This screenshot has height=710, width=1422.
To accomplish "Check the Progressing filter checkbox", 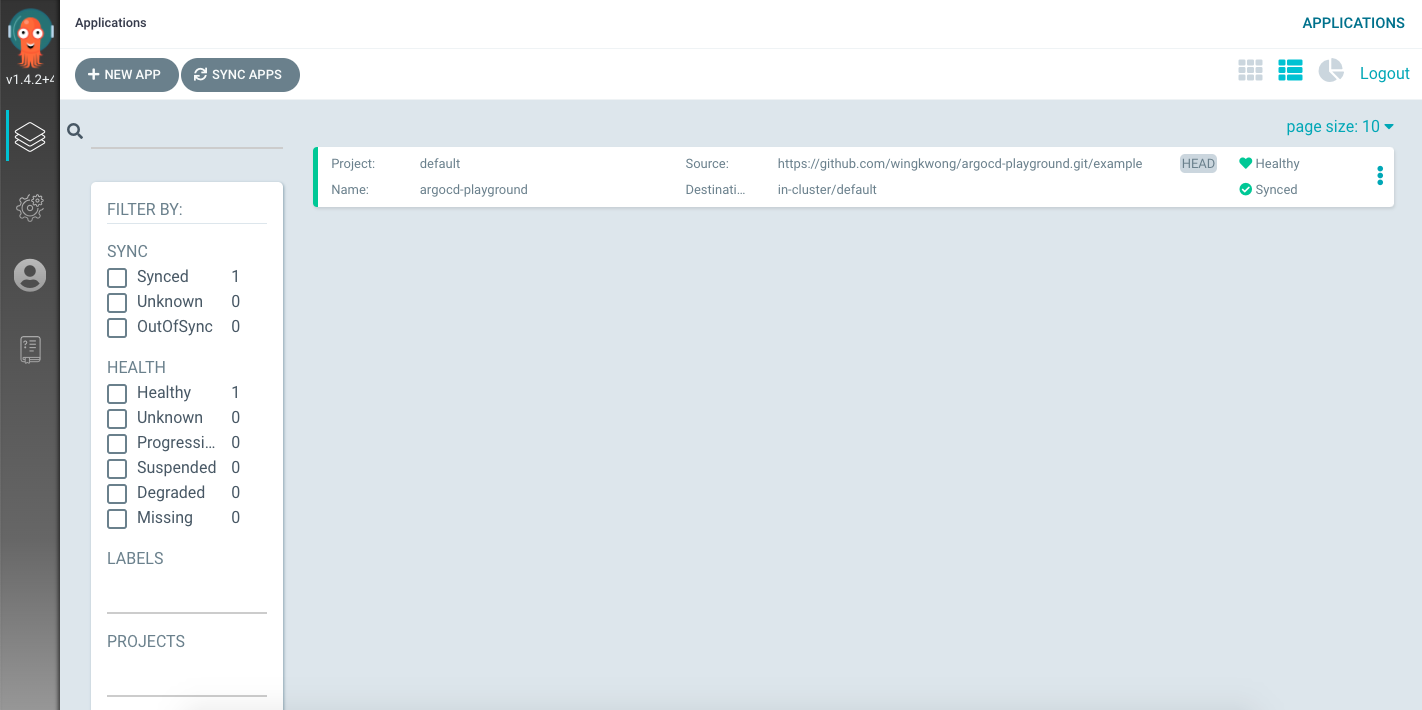I will pyautogui.click(x=117, y=443).
